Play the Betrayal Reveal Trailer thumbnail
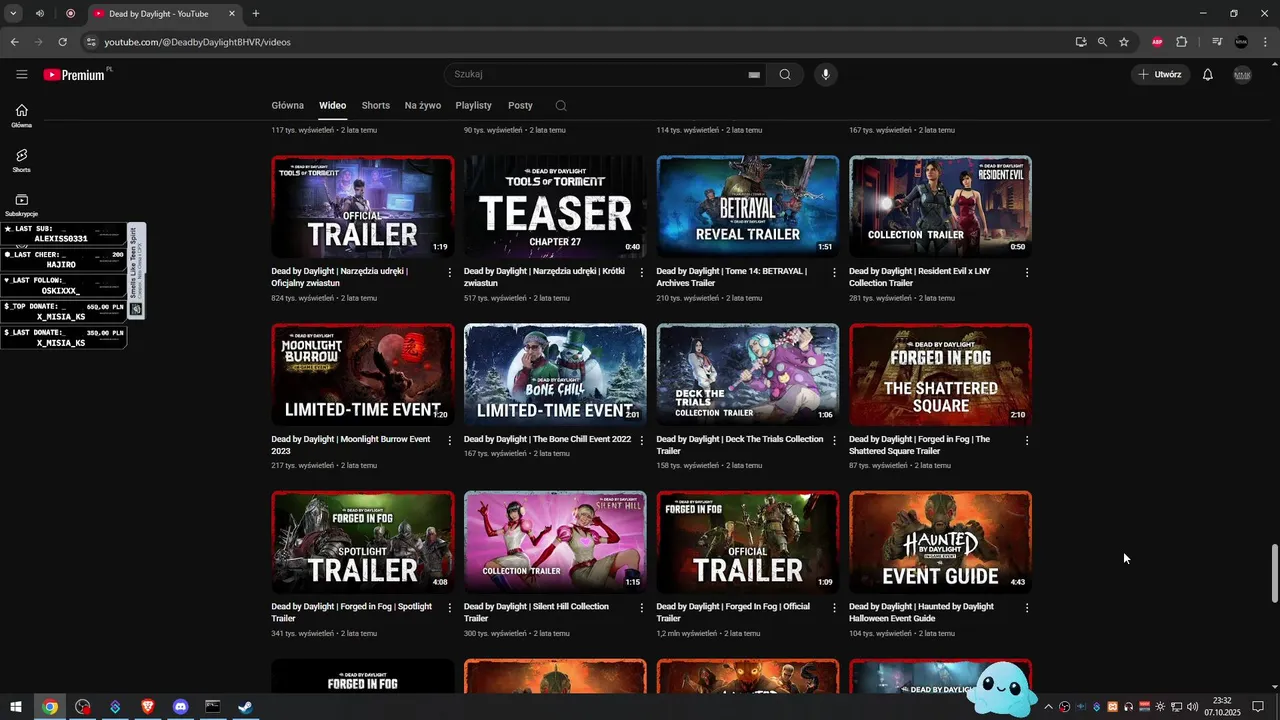1280x720 pixels. (748, 207)
